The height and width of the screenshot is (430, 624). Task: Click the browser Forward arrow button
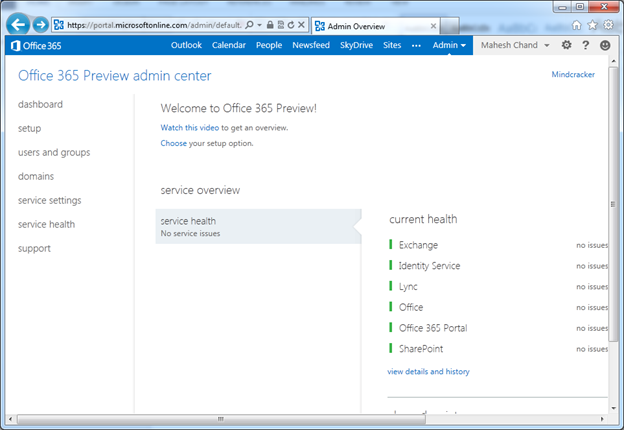(40, 25)
